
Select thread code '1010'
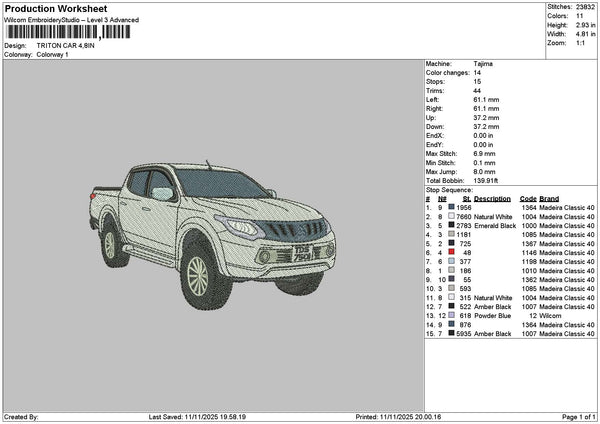[x=529, y=271]
